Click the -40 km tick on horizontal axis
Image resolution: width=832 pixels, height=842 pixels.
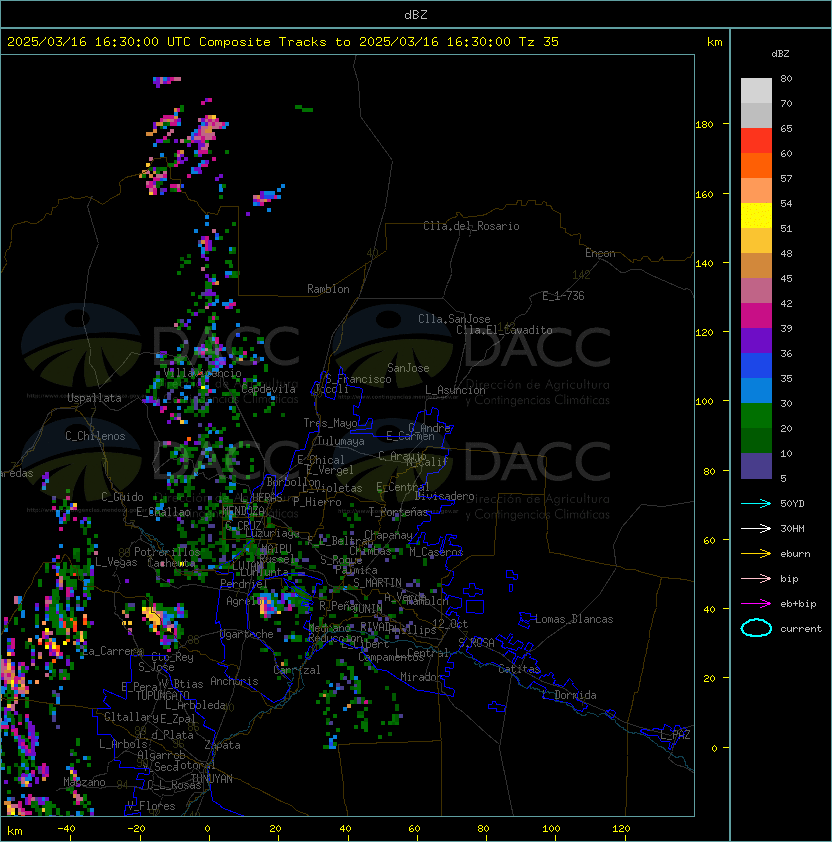(67, 829)
